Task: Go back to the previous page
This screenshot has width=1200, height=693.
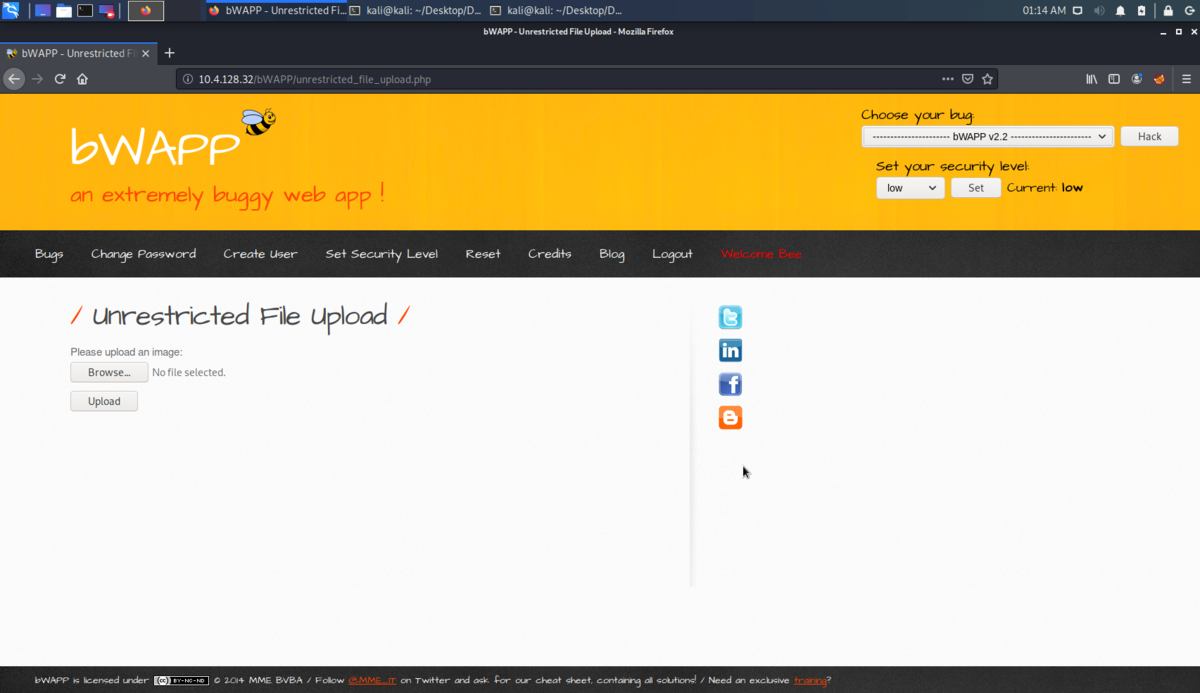Action: (x=14, y=79)
